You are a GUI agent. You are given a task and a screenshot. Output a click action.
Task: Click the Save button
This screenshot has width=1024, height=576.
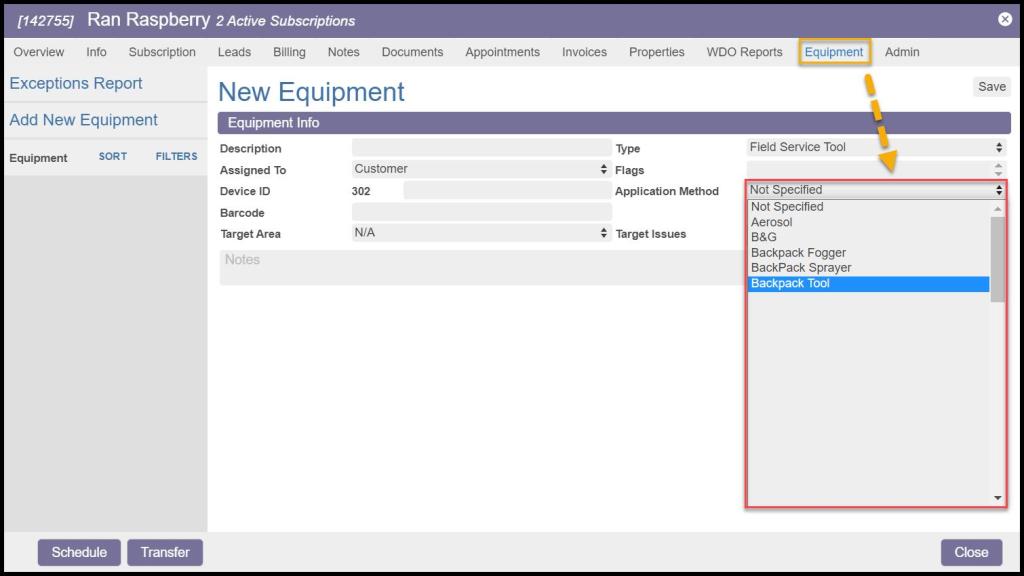(991, 87)
